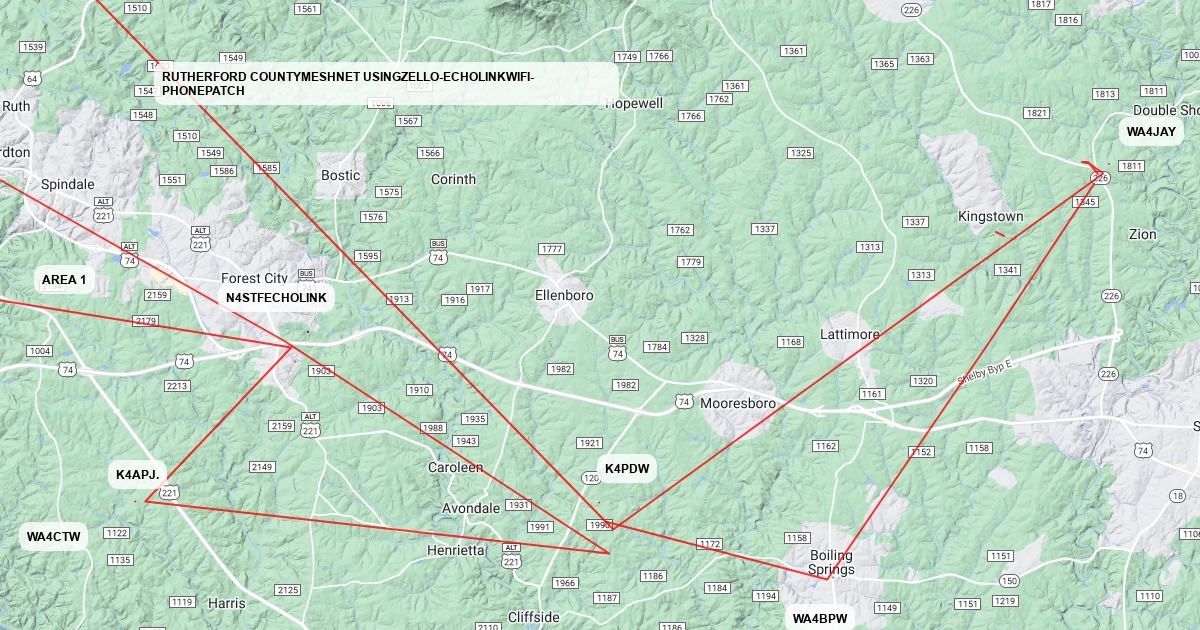Select the WA4BPW station label
Screen dimensions: 1200x630
[x=820, y=619]
